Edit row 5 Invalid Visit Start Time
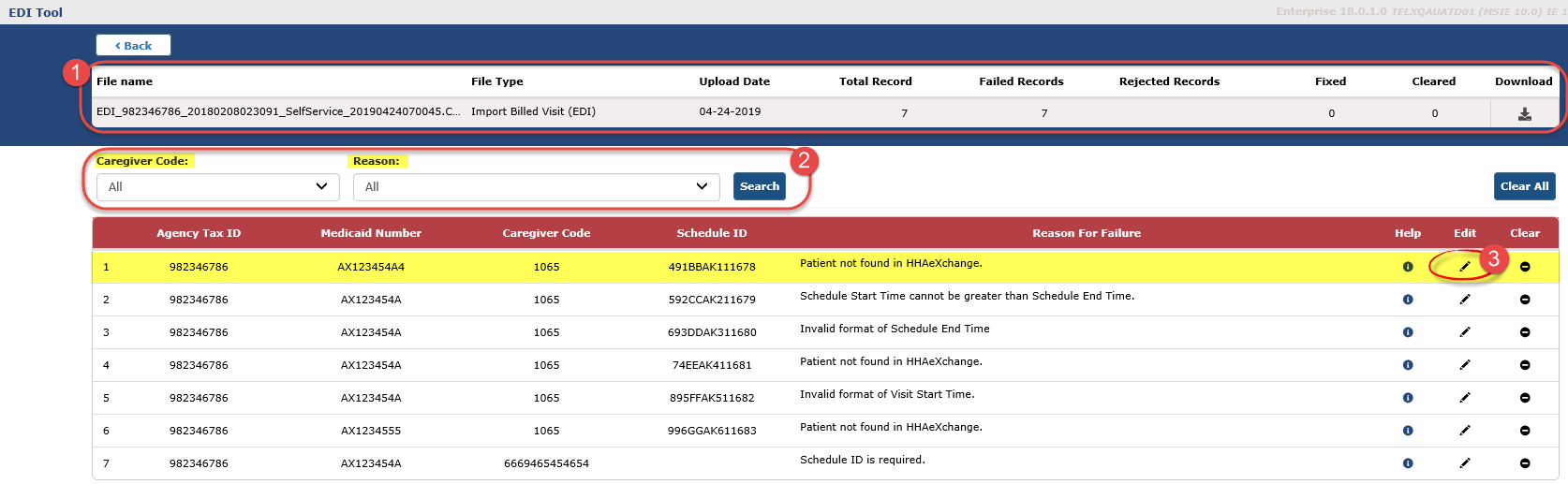Image resolution: width=1568 pixels, height=484 pixels. (x=1464, y=398)
